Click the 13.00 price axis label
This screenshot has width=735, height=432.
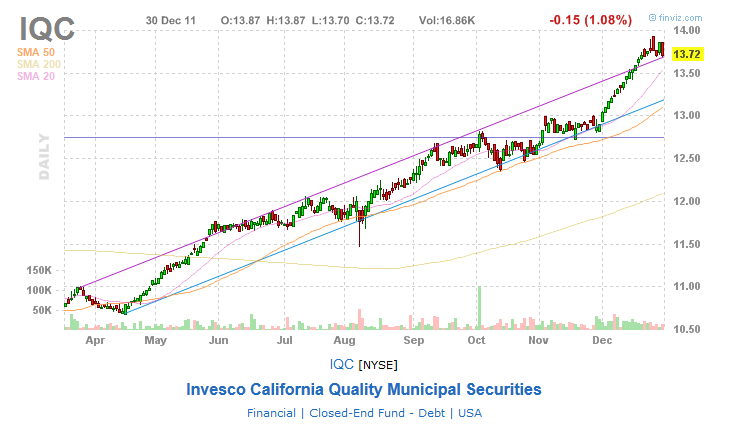(x=687, y=116)
